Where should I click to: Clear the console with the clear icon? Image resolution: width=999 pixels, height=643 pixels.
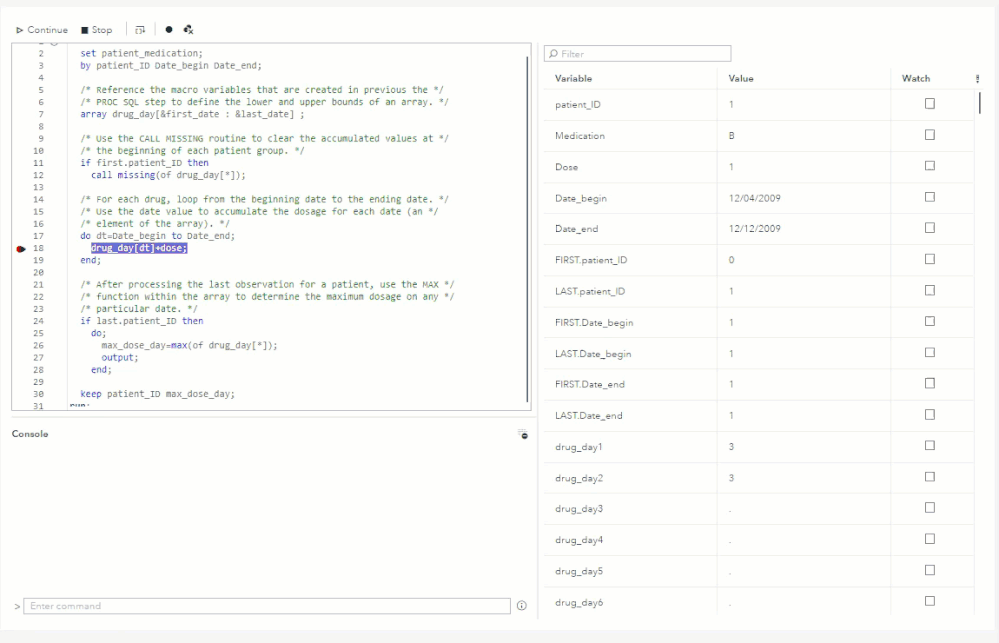(523, 434)
